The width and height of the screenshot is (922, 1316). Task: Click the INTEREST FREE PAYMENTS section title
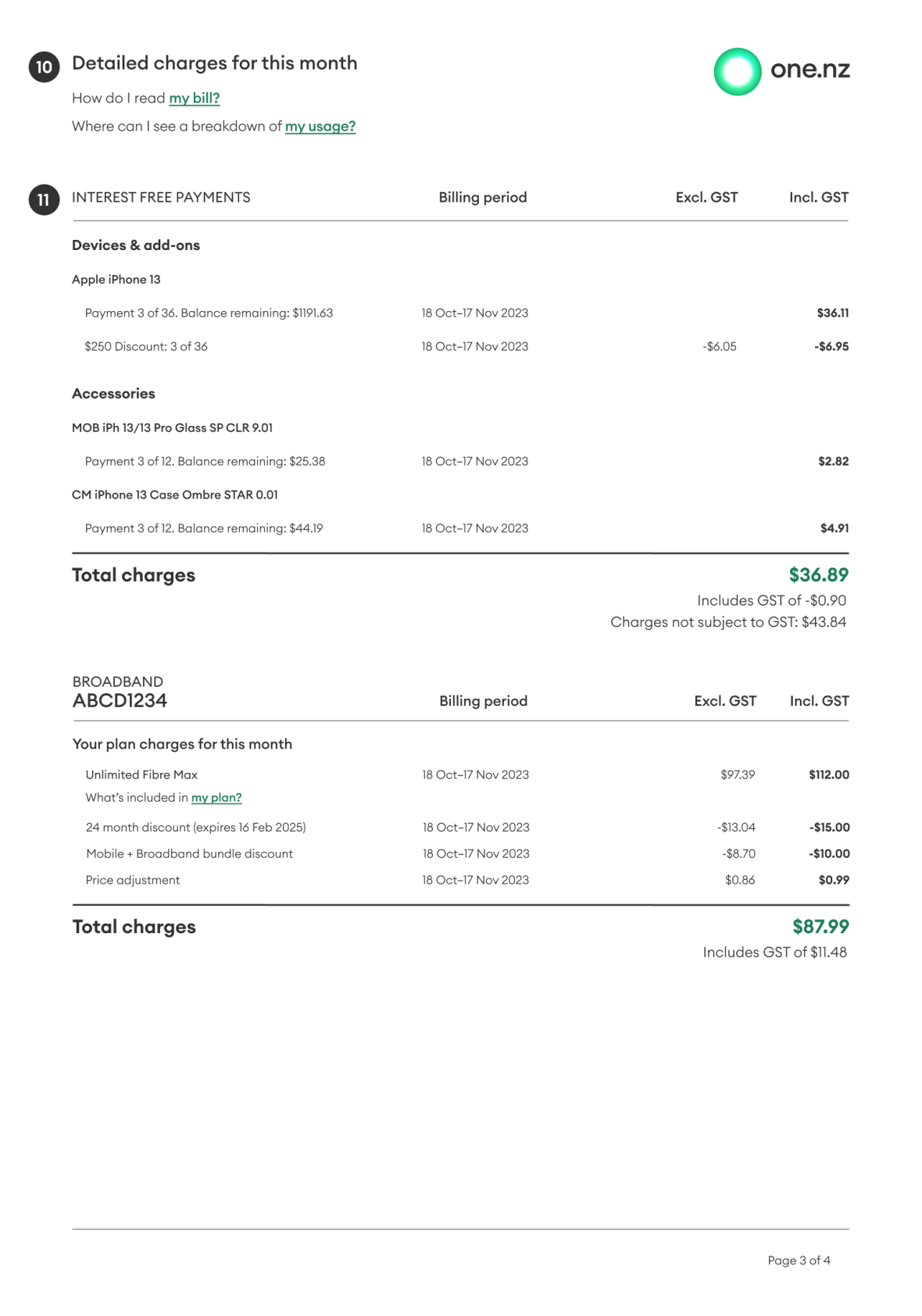(x=161, y=198)
